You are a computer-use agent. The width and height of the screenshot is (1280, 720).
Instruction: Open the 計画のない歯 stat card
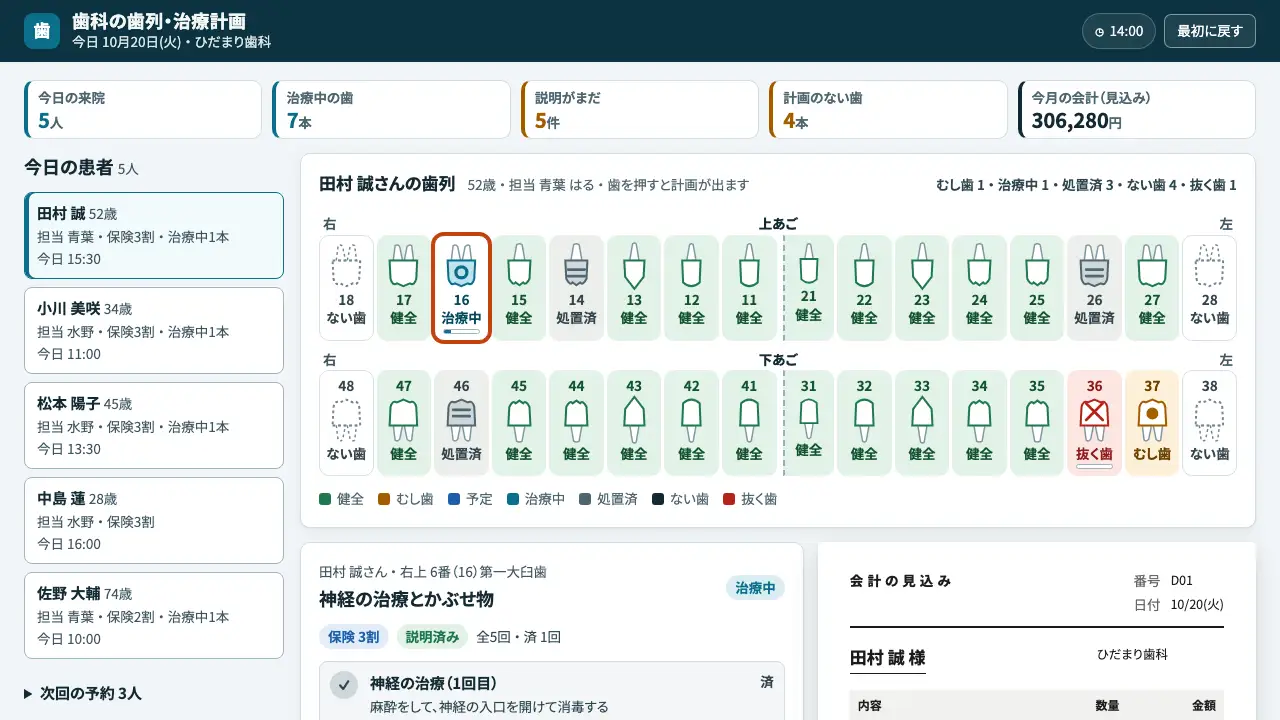click(x=889, y=110)
